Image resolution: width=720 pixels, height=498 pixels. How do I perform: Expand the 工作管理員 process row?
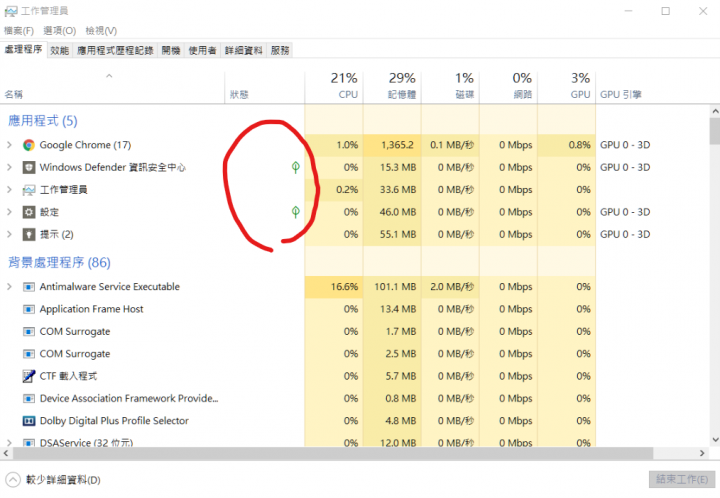(x=9, y=190)
